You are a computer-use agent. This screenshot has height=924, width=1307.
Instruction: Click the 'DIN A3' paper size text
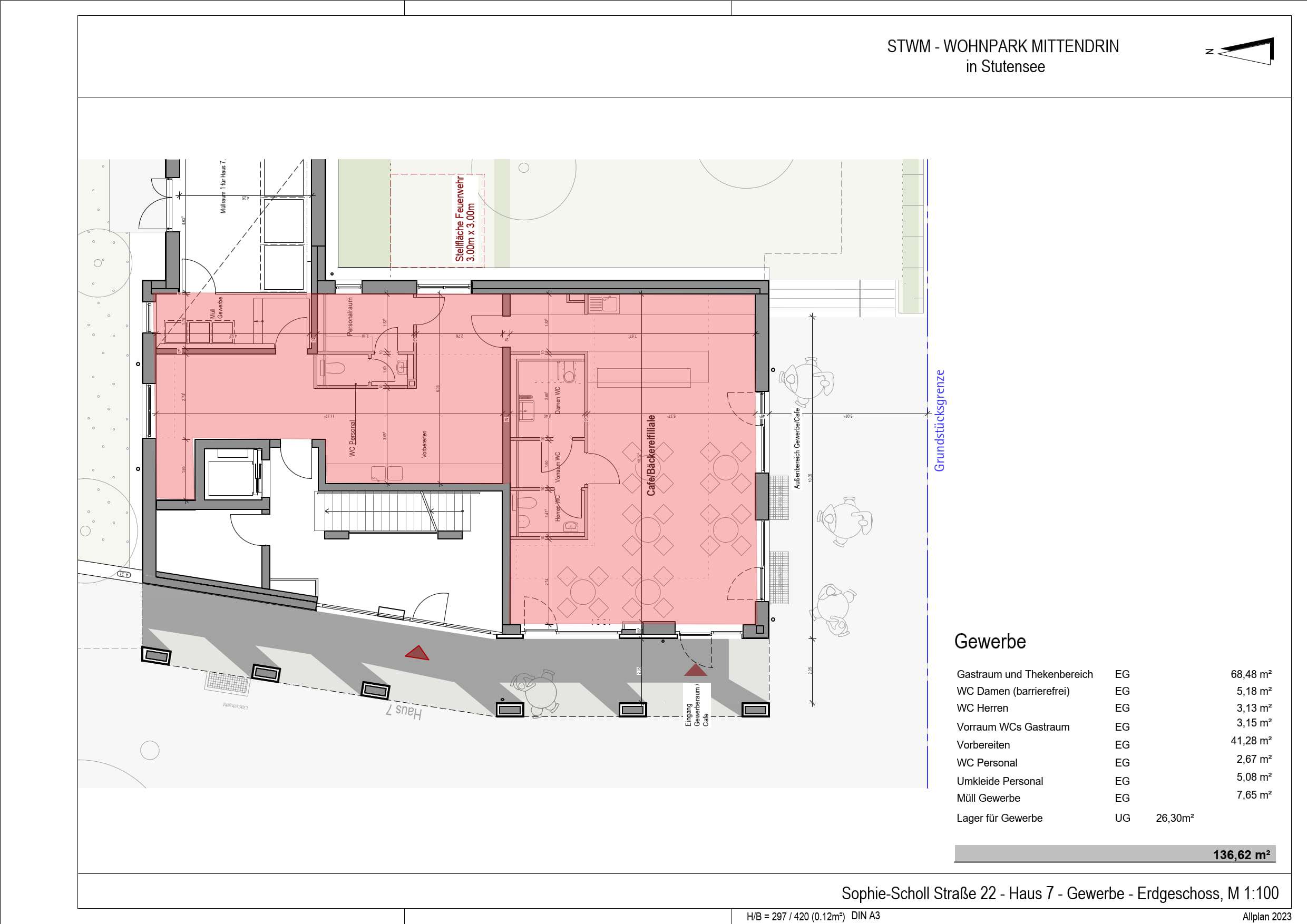(865, 916)
